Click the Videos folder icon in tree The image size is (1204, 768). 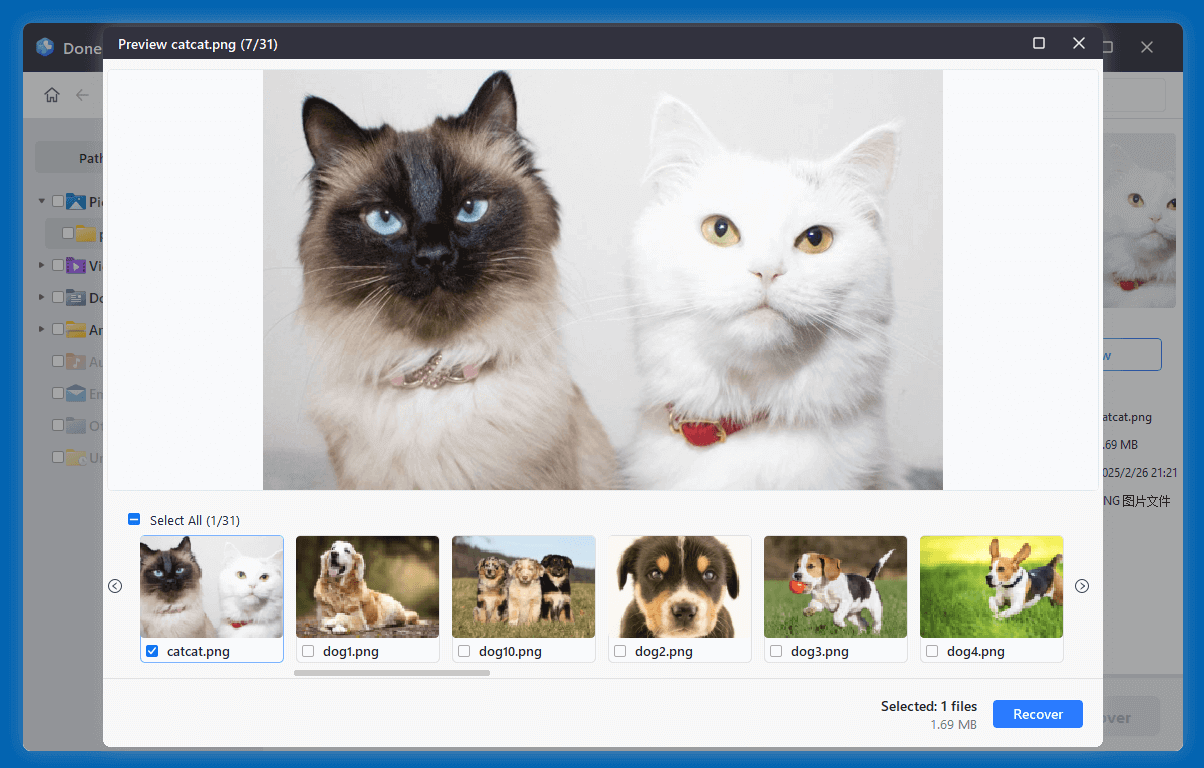(76, 266)
